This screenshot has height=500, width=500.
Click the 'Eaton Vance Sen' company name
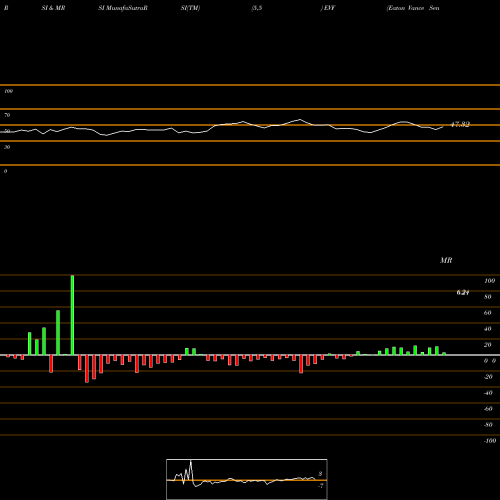[413, 8]
